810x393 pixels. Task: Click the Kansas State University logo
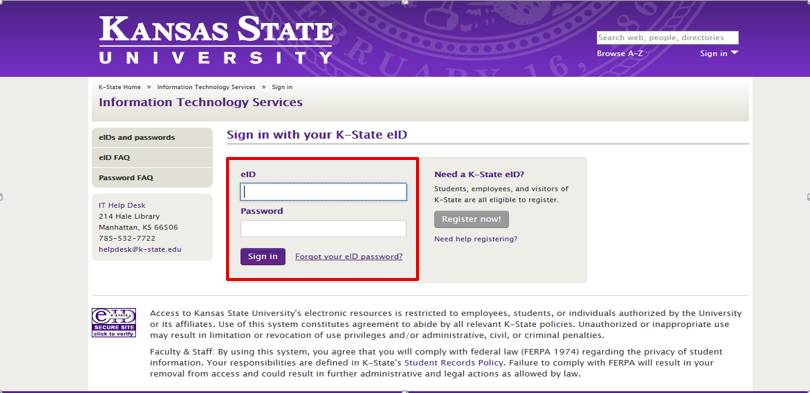(x=216, y=40)
